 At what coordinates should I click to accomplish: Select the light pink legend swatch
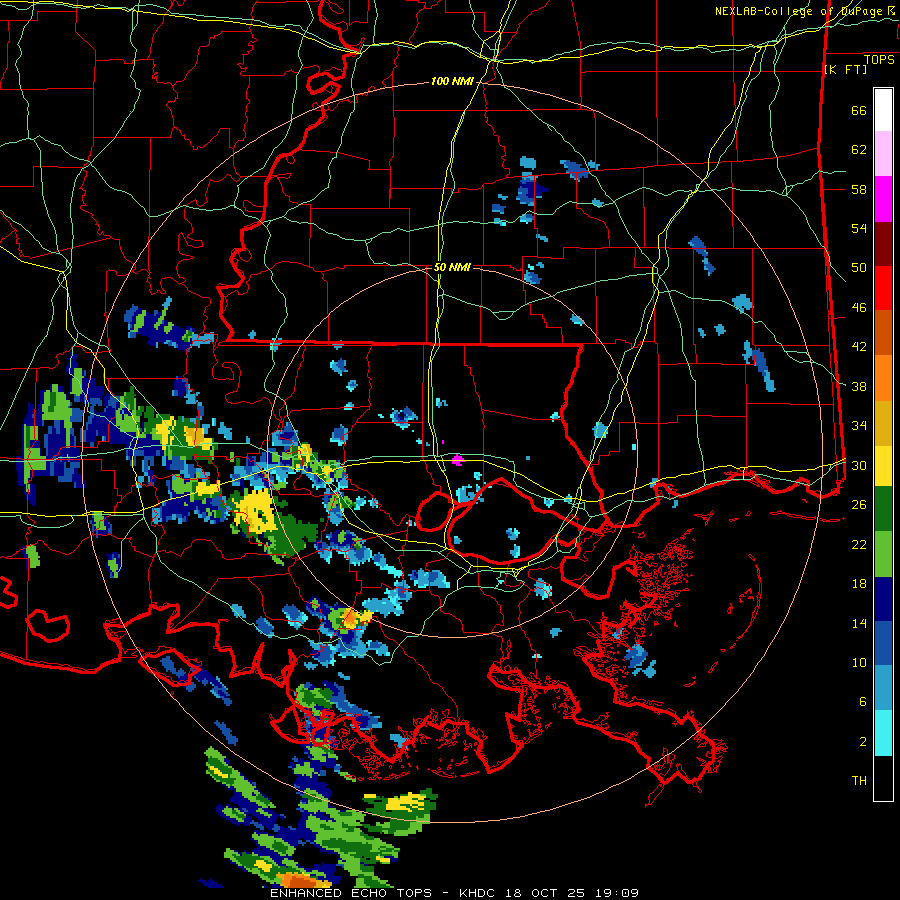[883, 154]
